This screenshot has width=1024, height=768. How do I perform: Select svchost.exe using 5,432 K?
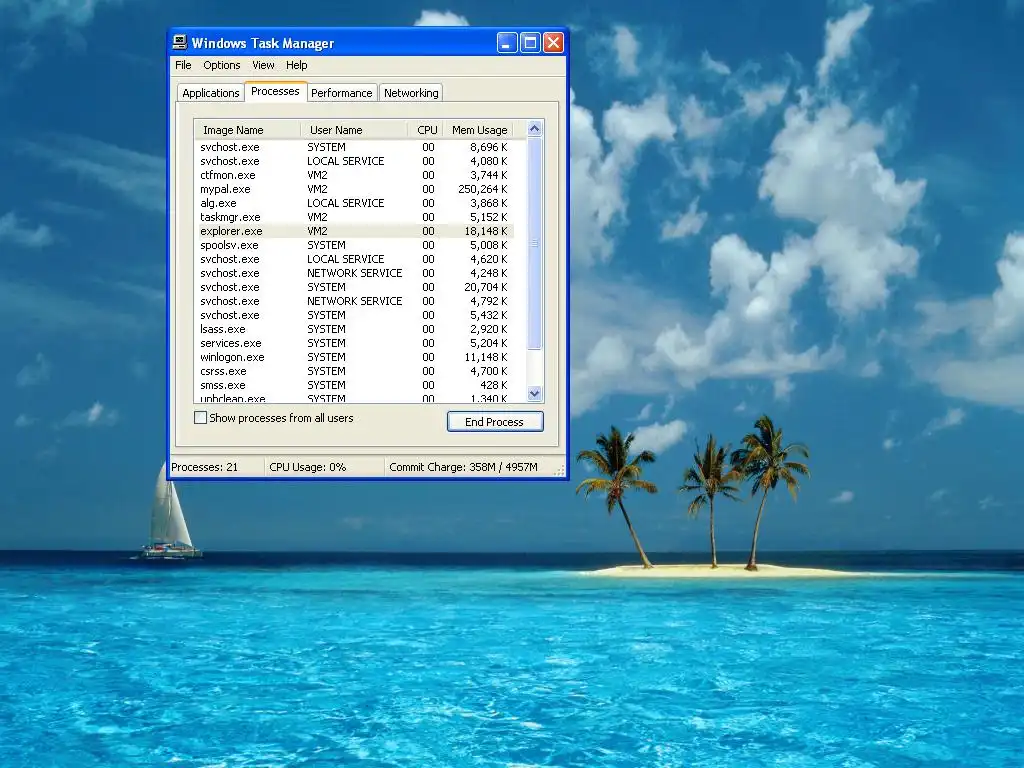click(355, 315)
